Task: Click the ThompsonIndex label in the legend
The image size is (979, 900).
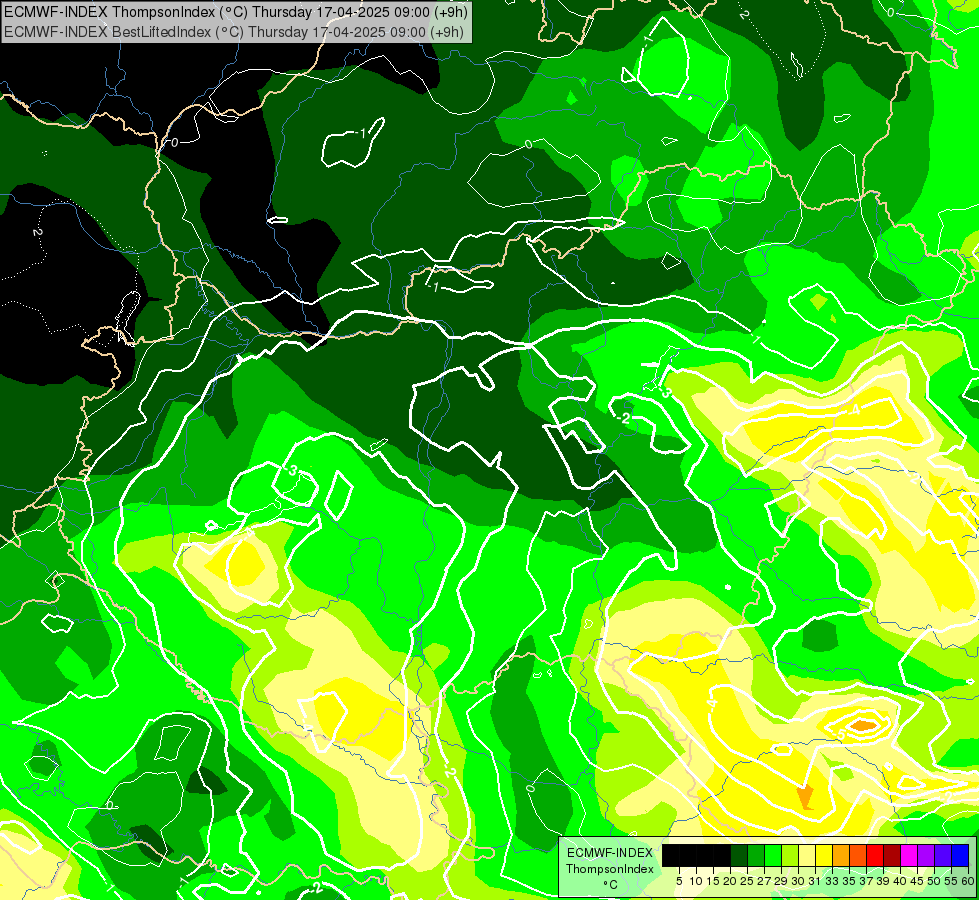Action: 610,869
